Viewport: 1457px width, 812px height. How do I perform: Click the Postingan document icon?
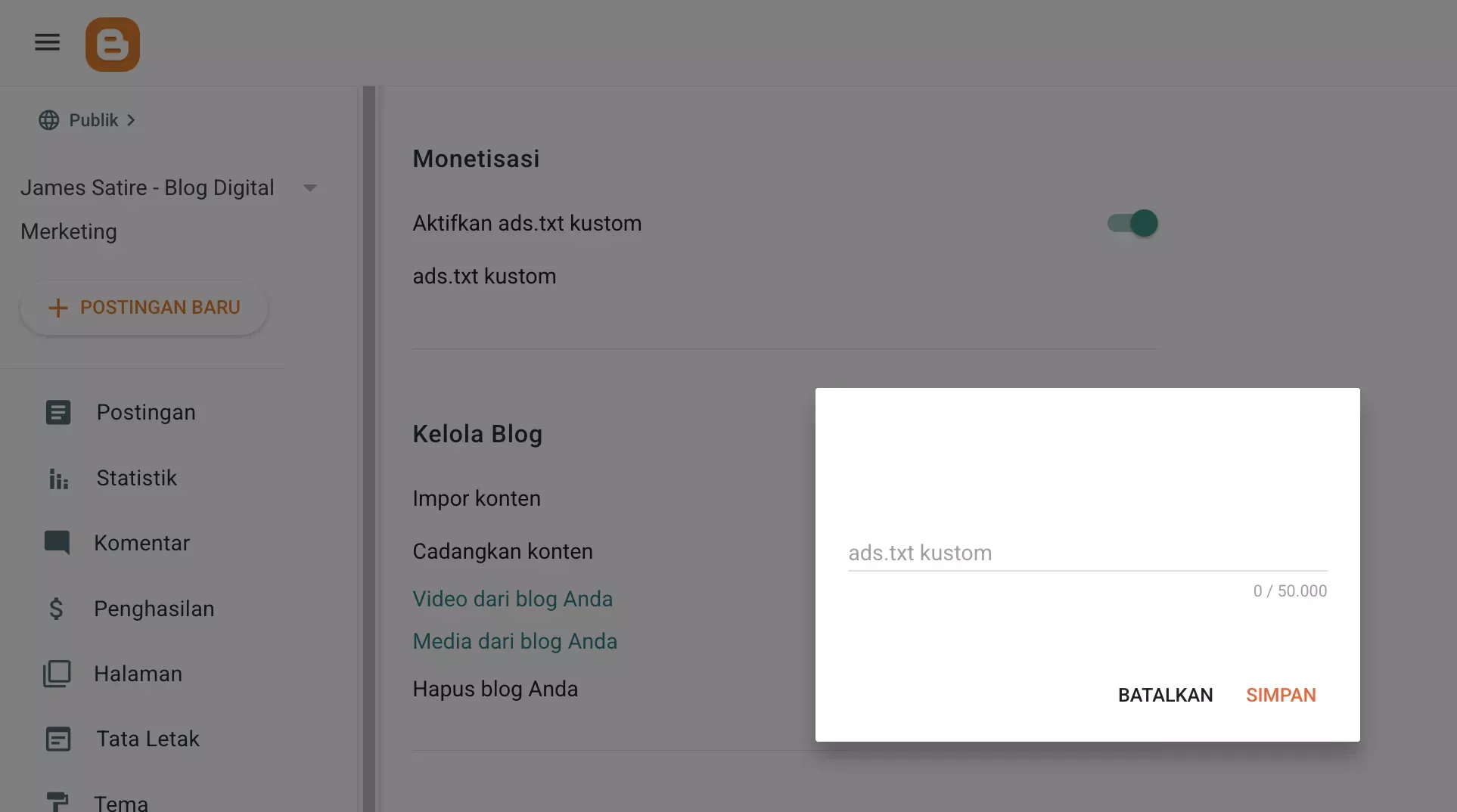coord(58,413)
